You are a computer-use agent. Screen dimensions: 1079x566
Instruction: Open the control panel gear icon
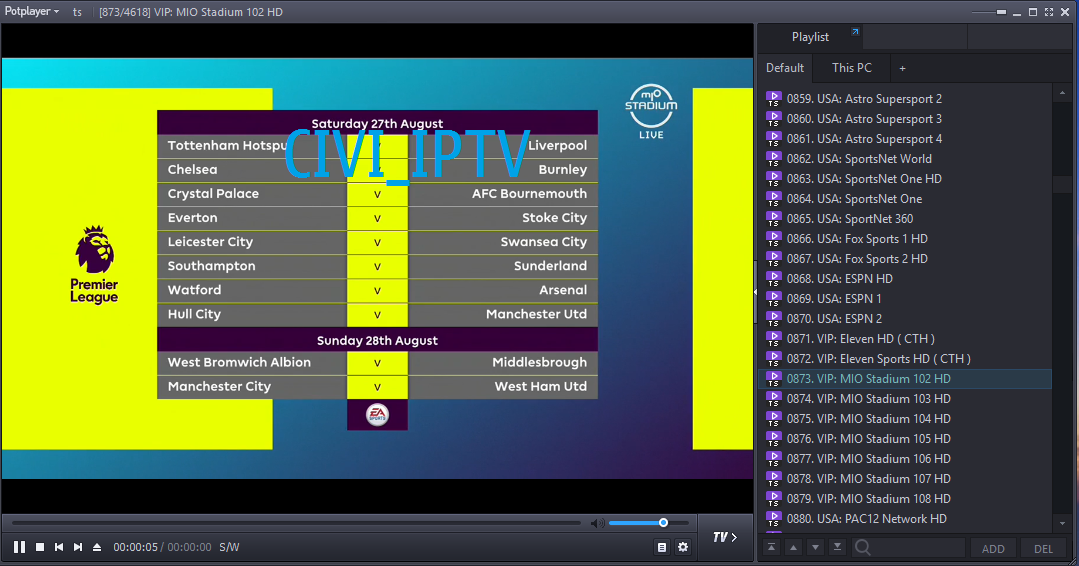point(683,547)
